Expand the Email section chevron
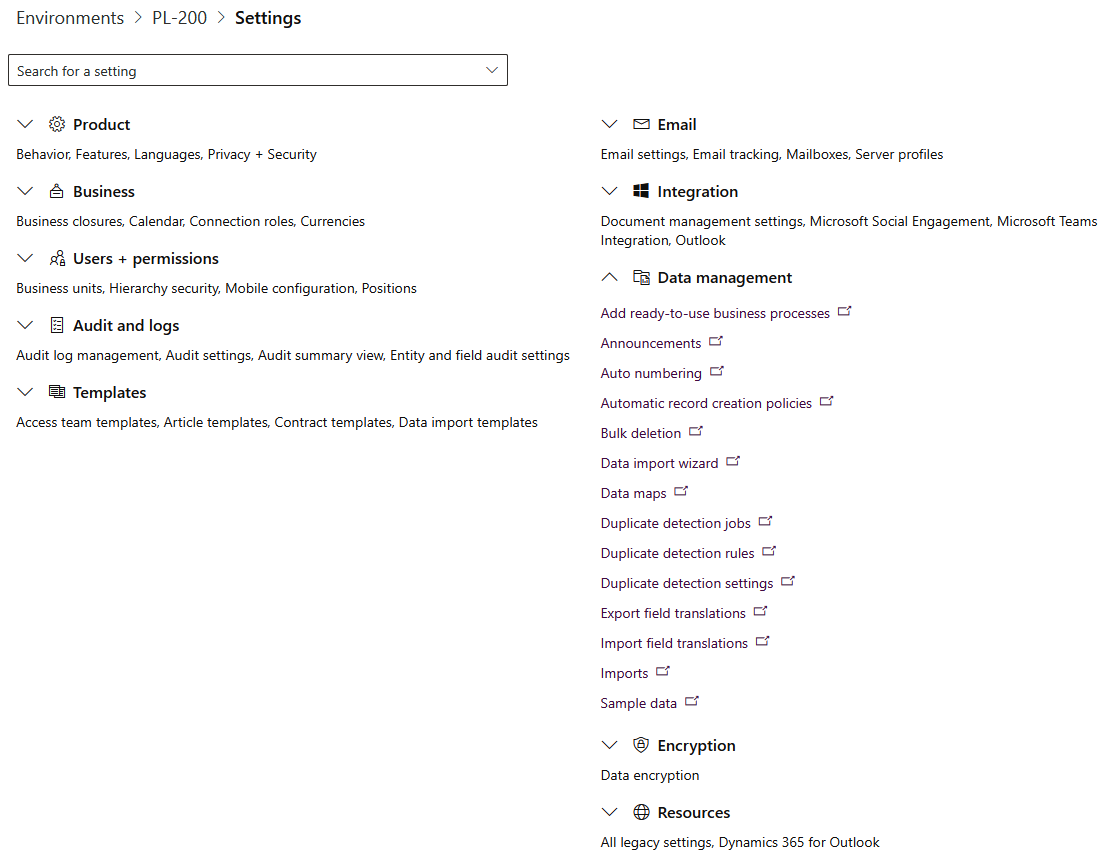Image resolution: width=1109 pixels, height=859 pixels. (609, 124)
